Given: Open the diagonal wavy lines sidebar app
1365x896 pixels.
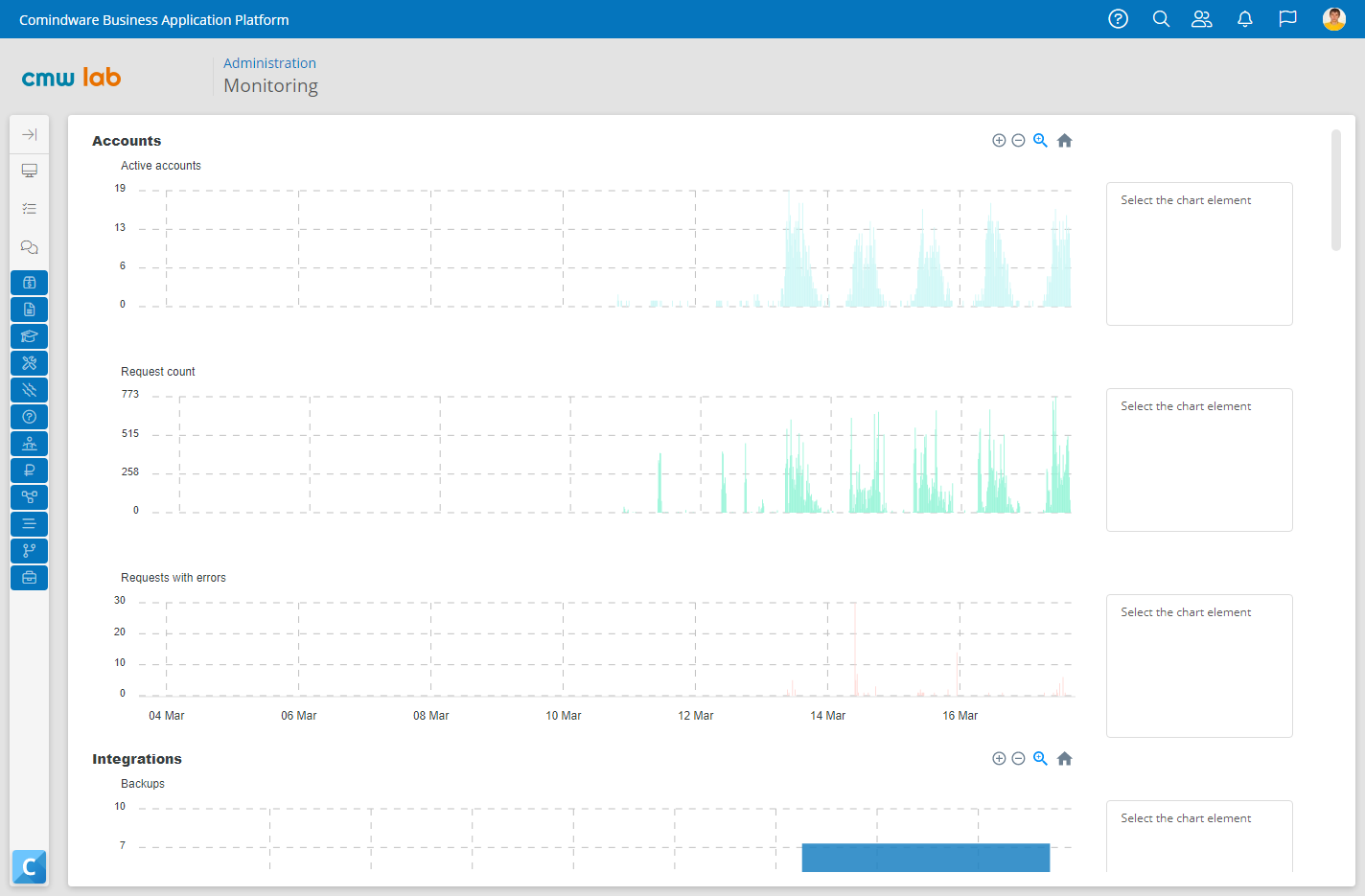Looking at the screenshot, I should 30,390.
